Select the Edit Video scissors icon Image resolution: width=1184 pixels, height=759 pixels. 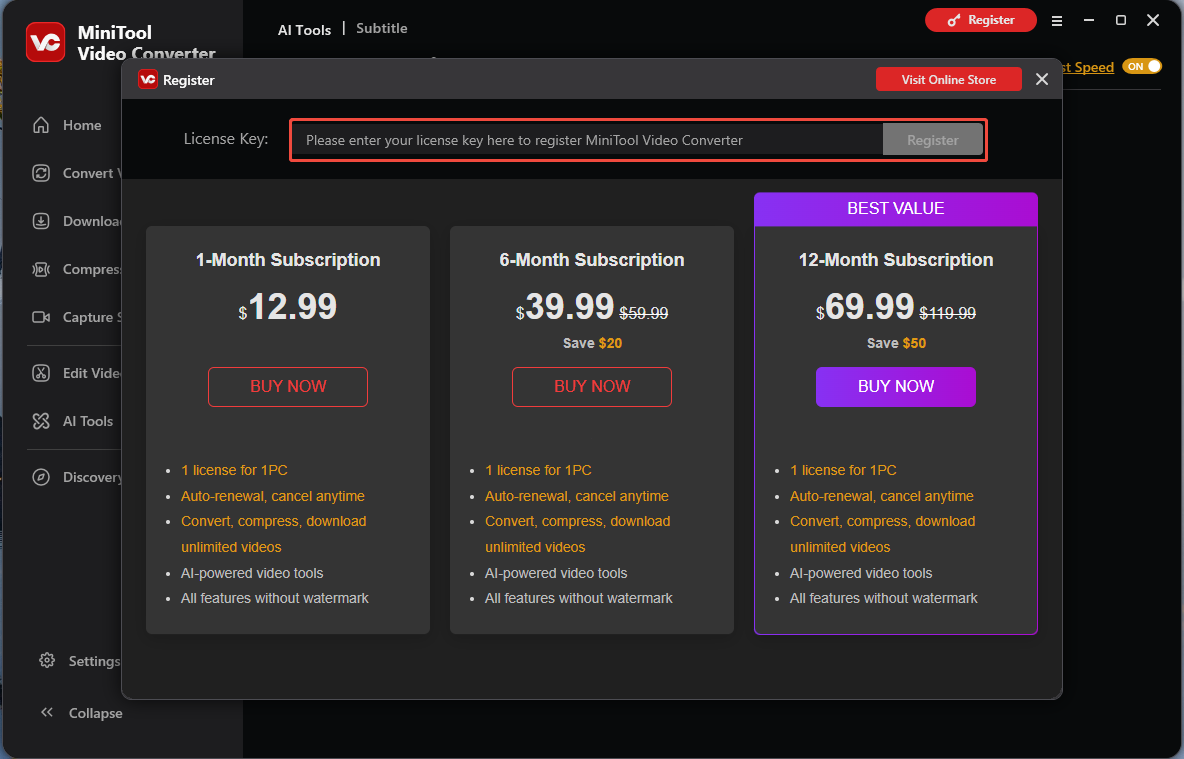41,373
